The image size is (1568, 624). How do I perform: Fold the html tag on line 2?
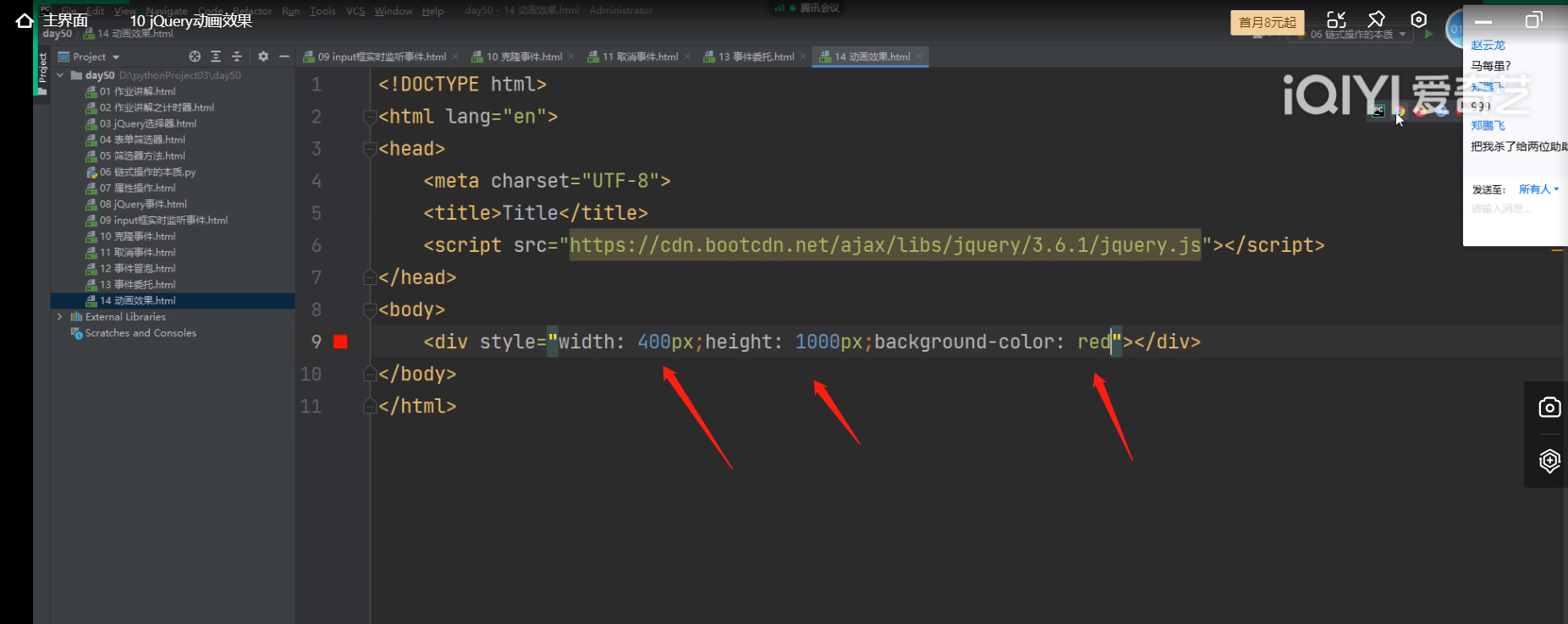click(x=370, y=117)
